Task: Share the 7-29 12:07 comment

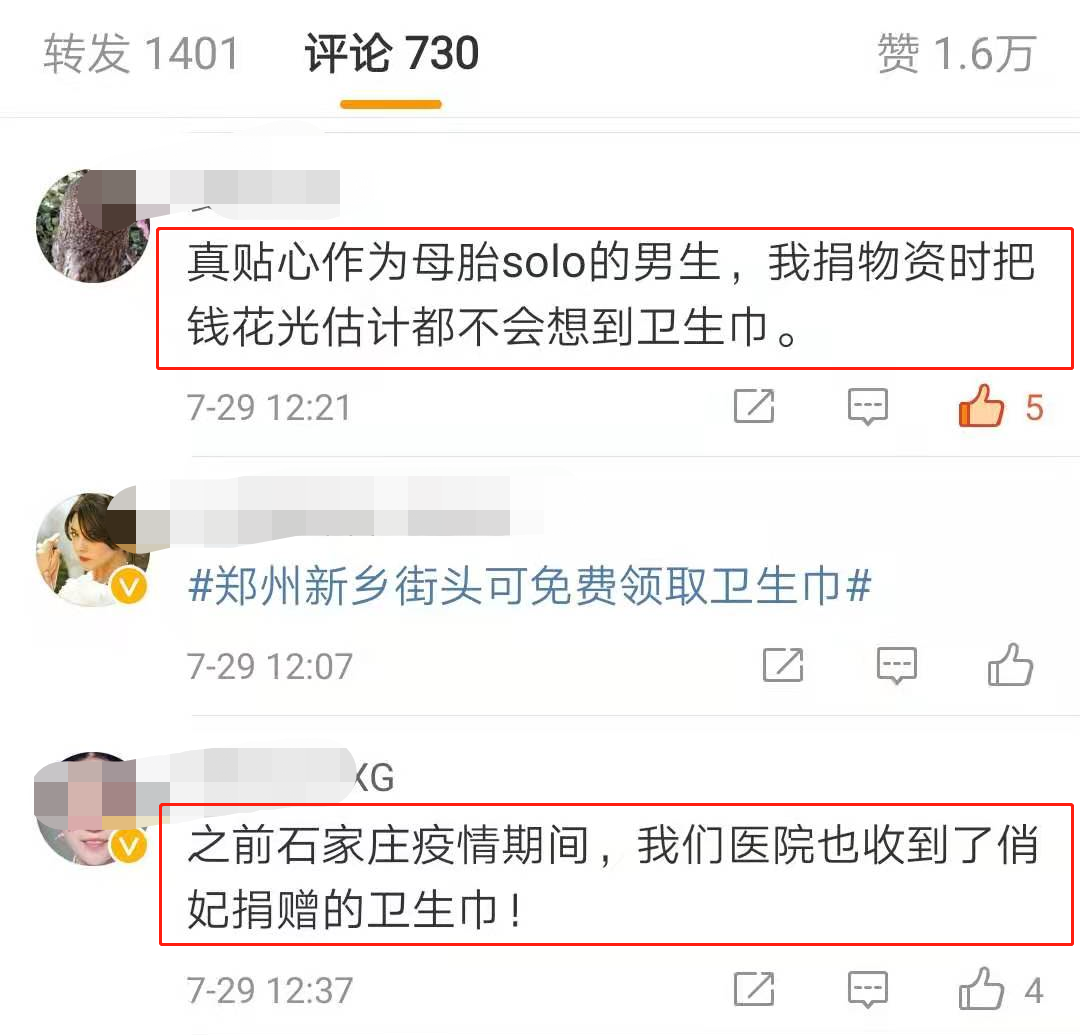Action: 783,665
